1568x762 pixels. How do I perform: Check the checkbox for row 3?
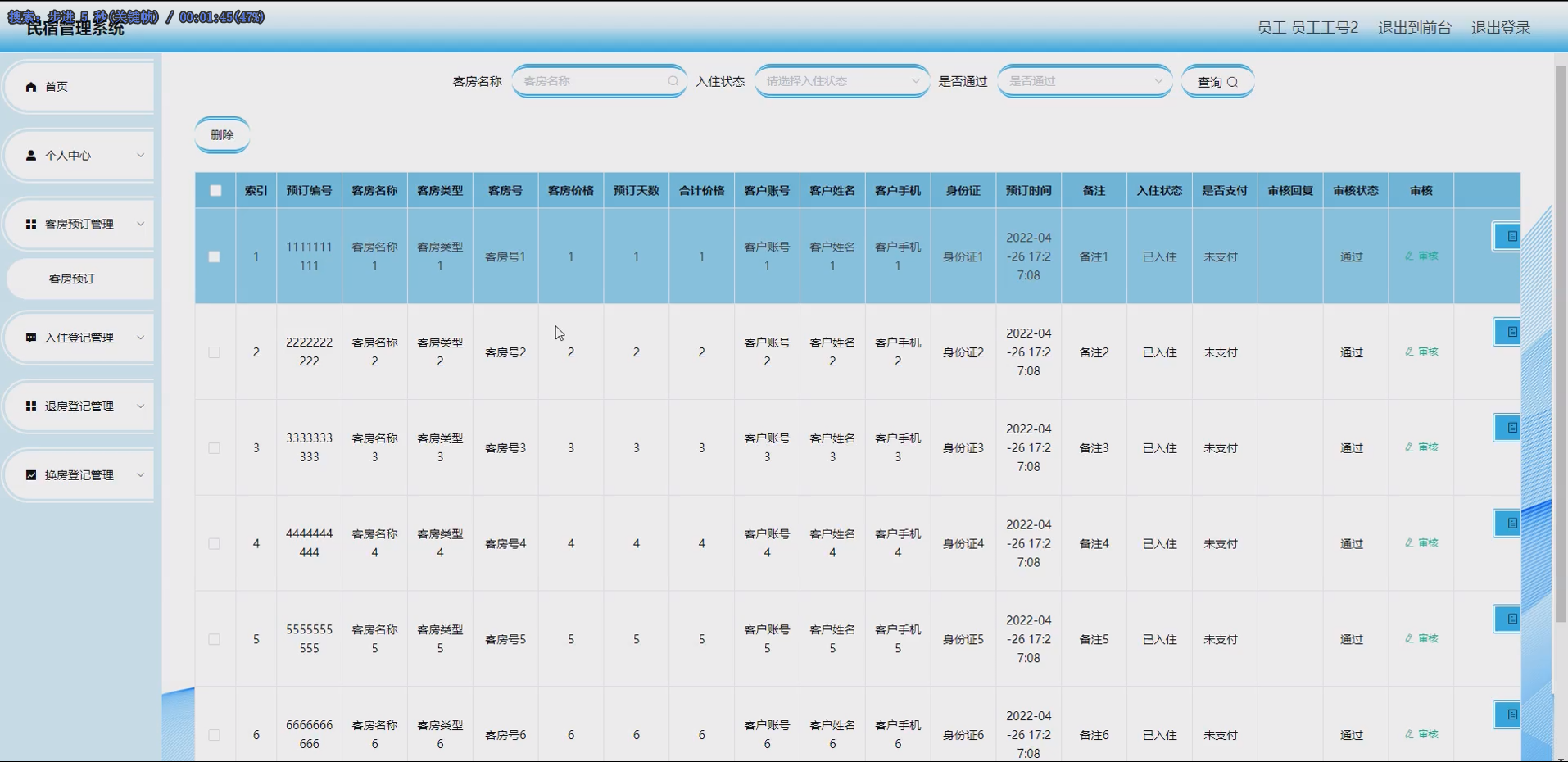pos(214,448)
